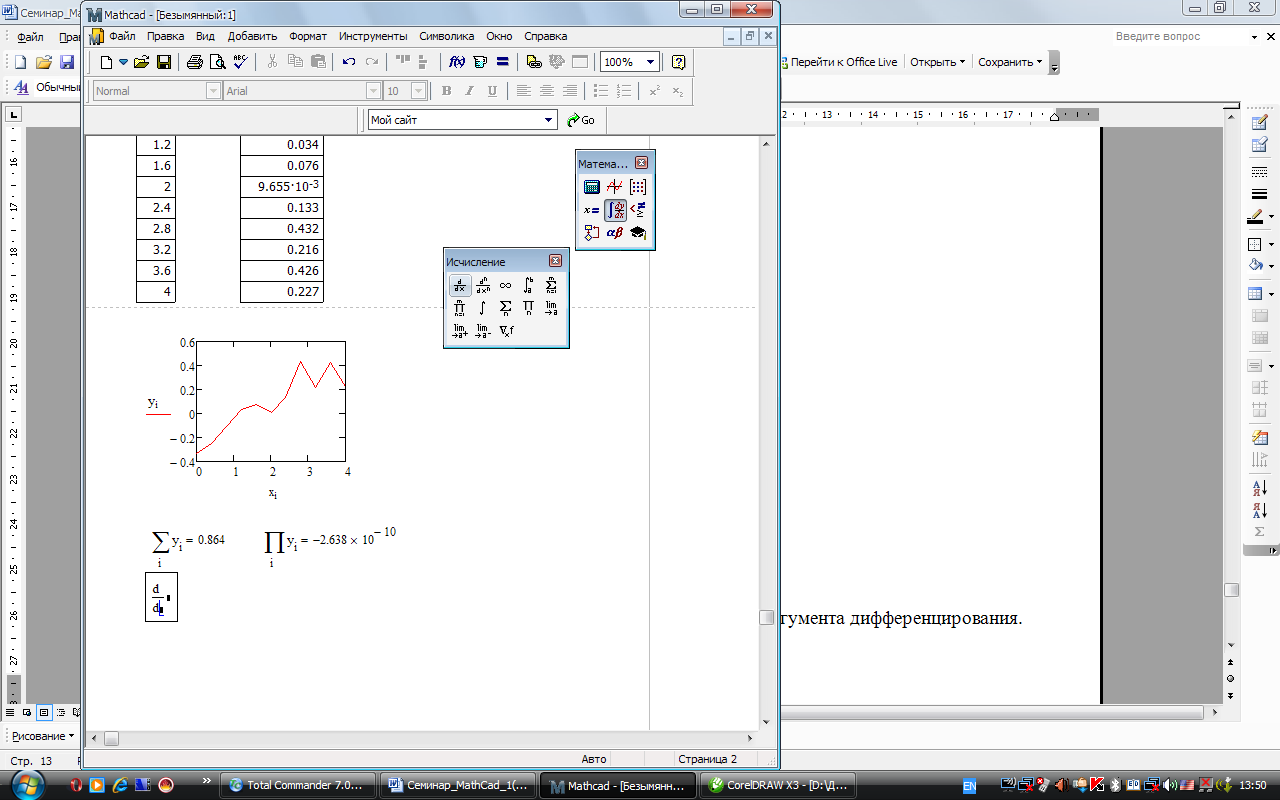Click Перейти к Office Live button
Viewport: 1280px width, 800px height.
[840, 62]
